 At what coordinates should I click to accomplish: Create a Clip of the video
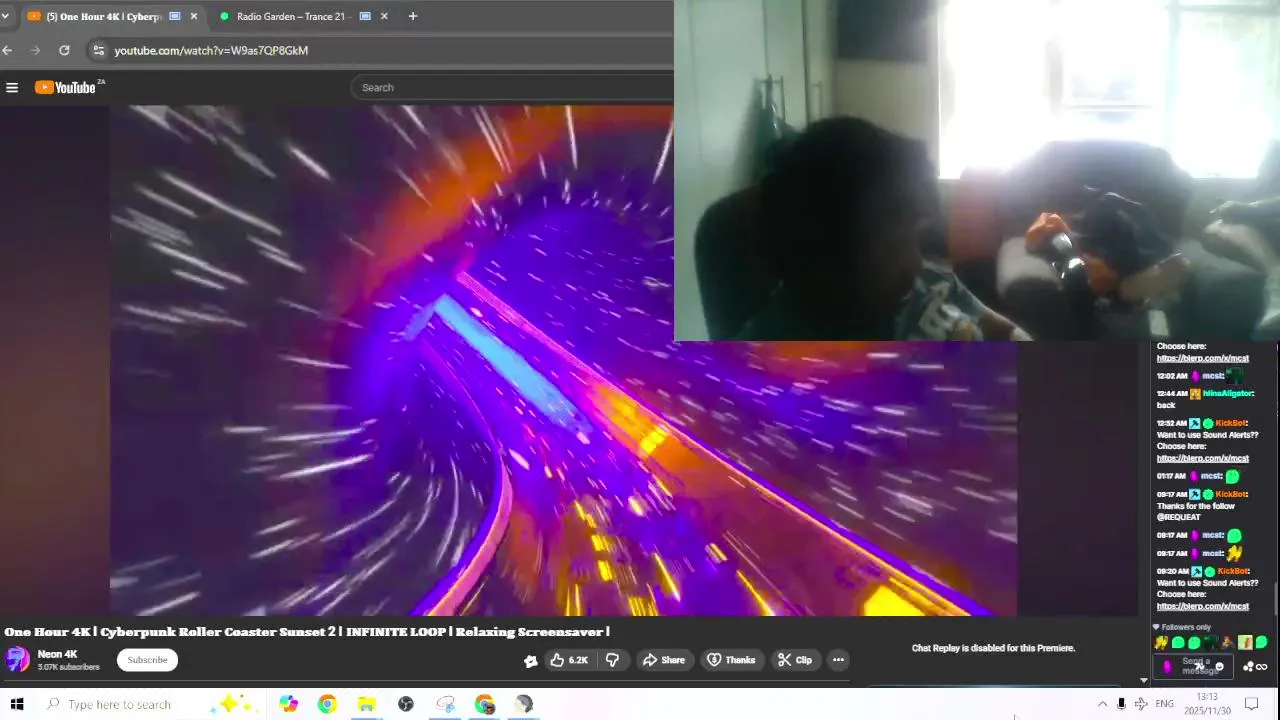pos(795,660)
